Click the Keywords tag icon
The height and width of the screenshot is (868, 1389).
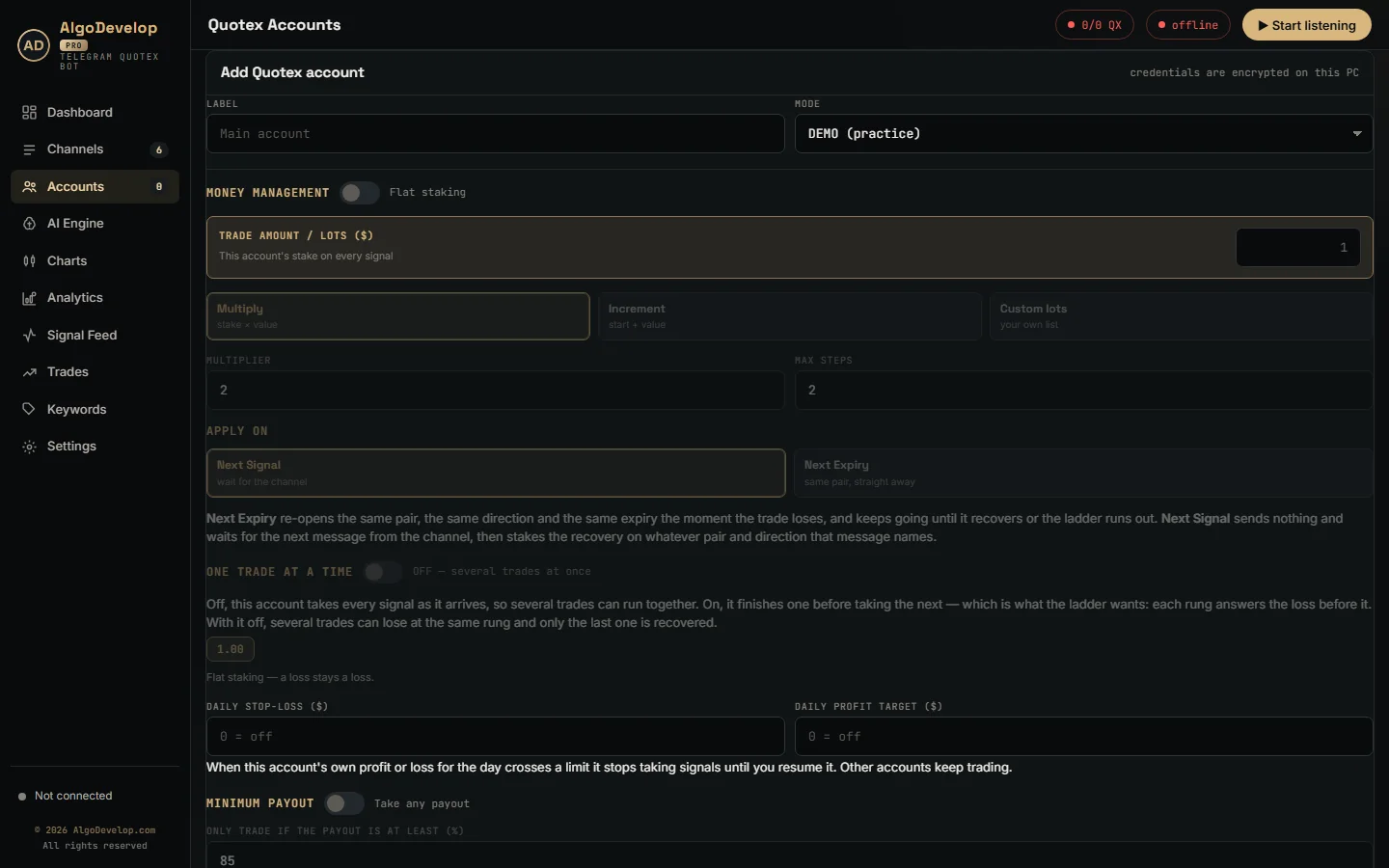tap(29, 410)
